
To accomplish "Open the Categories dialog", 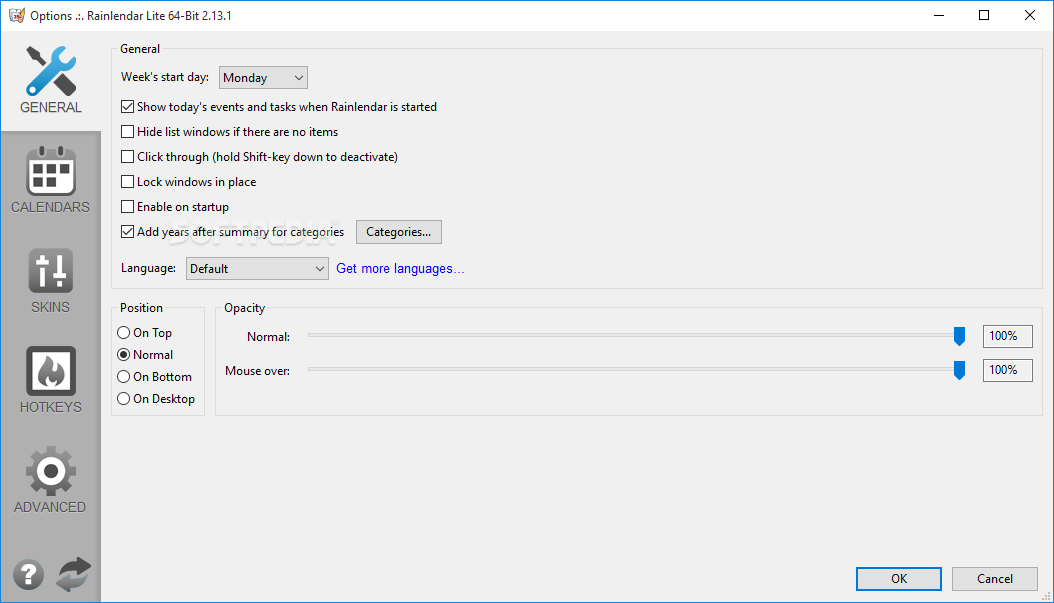I will (x=399, y=232).
